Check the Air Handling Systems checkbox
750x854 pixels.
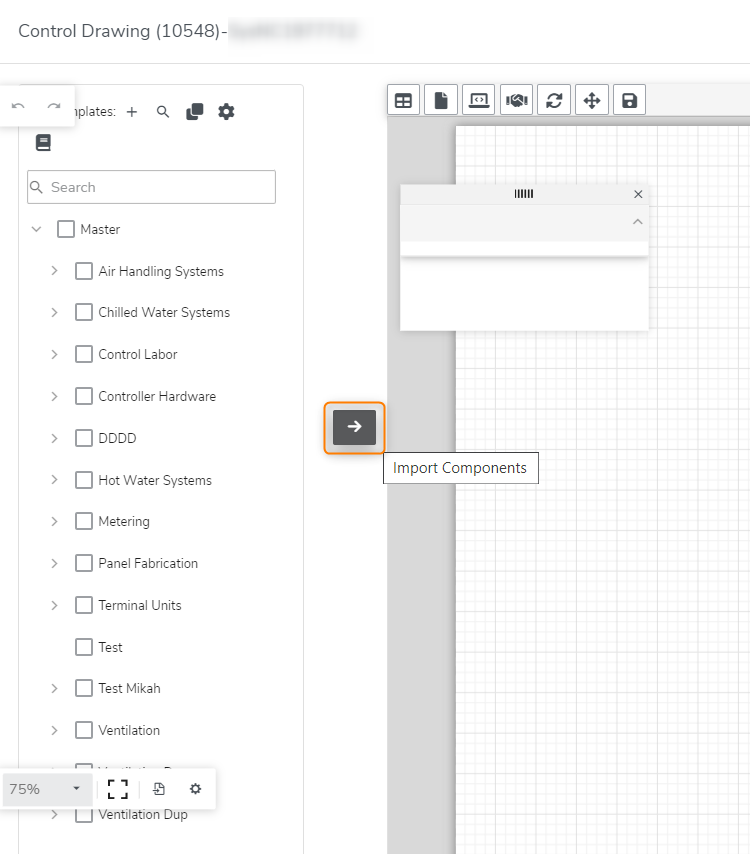click(84, 271)
